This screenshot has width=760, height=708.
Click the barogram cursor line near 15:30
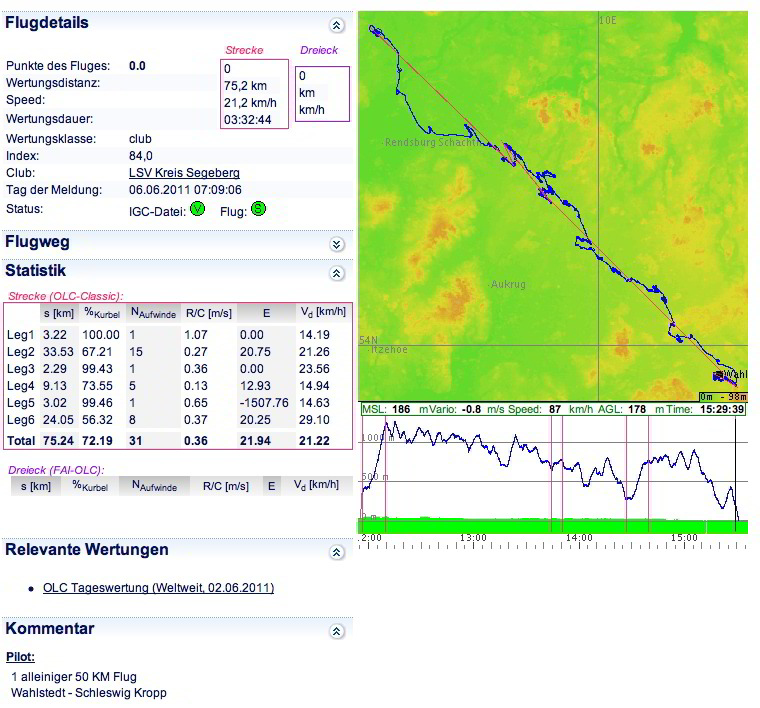[736, 470]
